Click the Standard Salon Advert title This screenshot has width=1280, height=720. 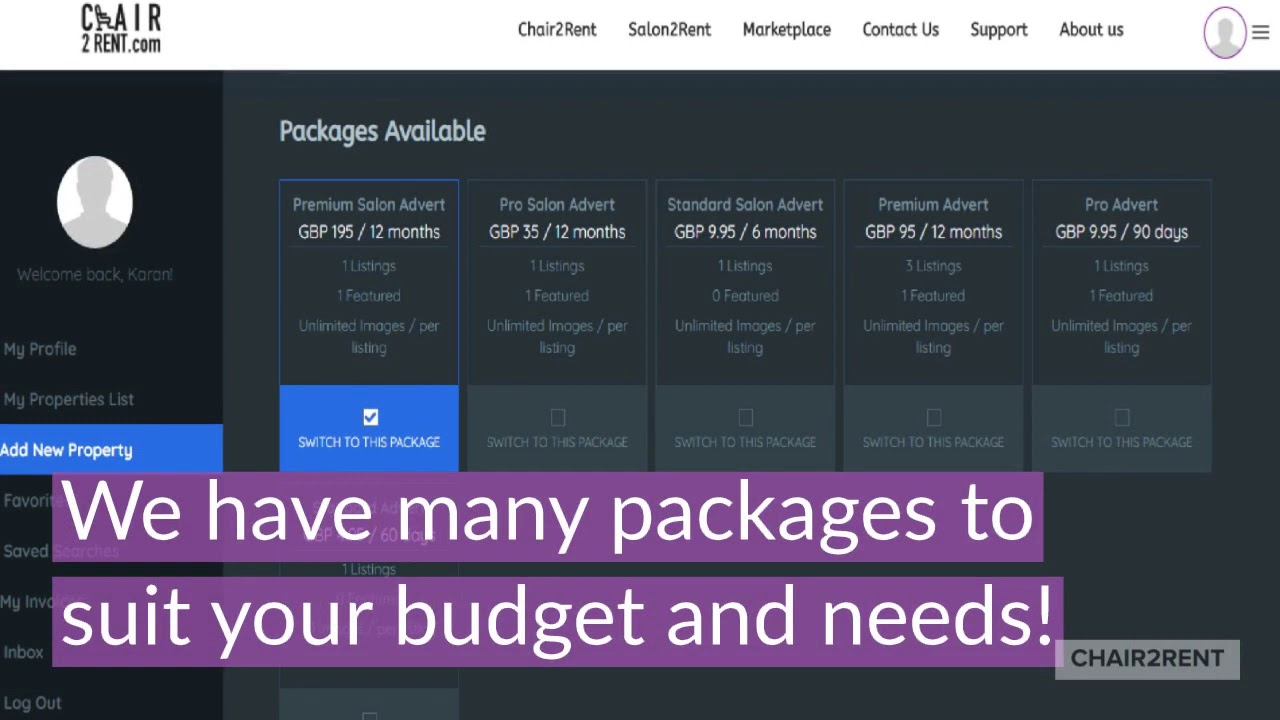tap(745, 204)
